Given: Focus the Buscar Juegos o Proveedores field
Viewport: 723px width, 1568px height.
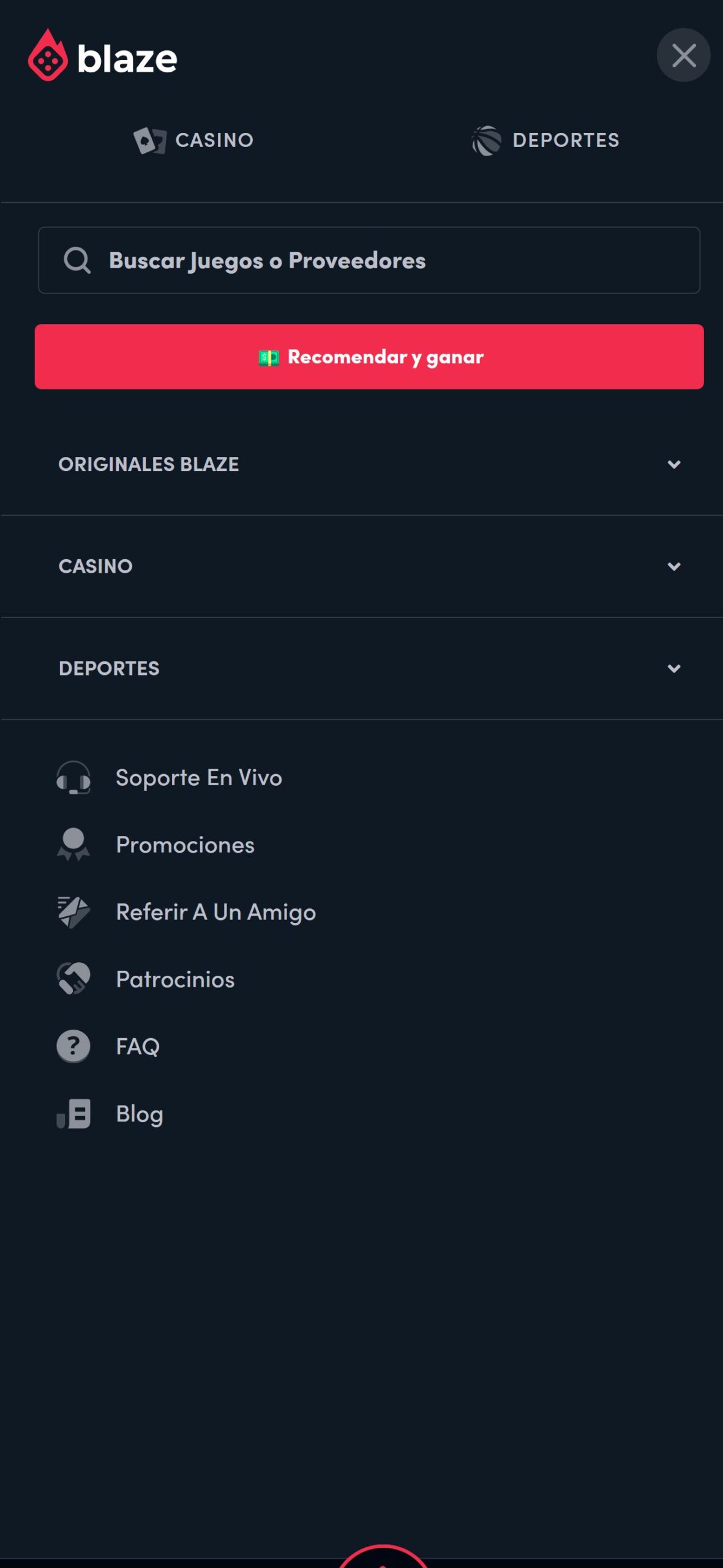Looking at the screenshot, I should (x=392, y=260).
